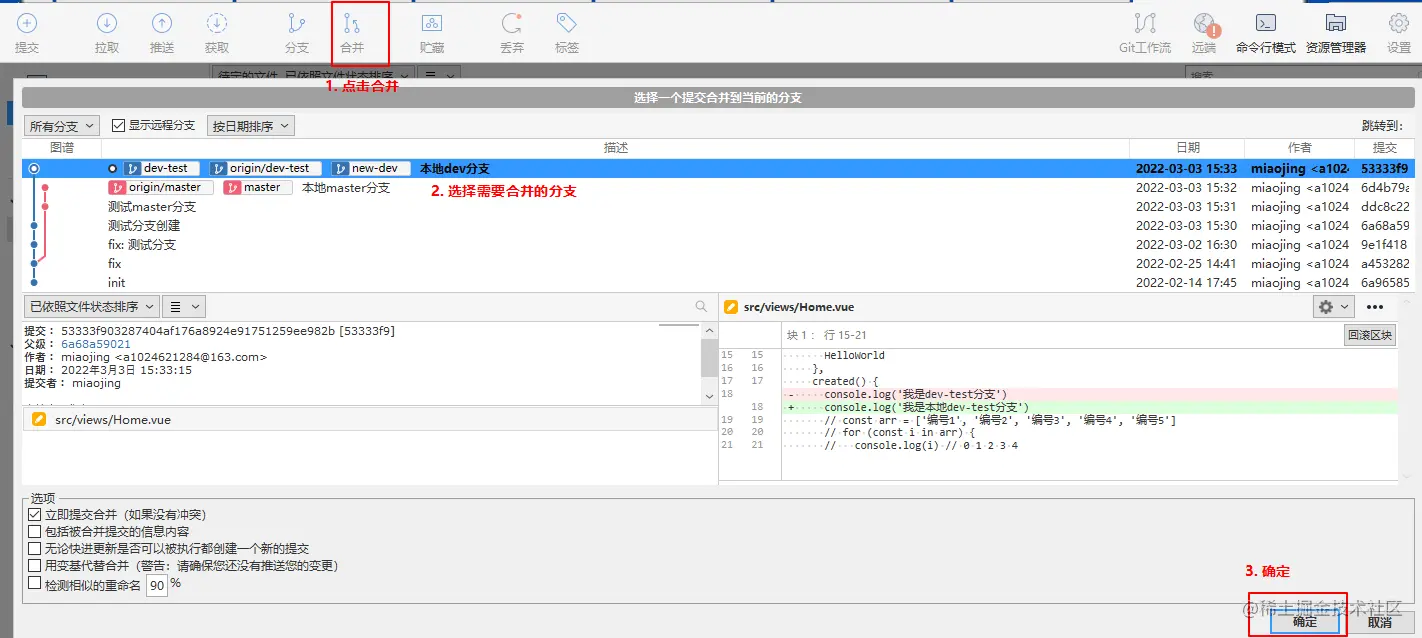This screenshot has height=638, width=1422.
Task: Open Git工作流 (Git Flow) tool
Action: coord(1145,32)
